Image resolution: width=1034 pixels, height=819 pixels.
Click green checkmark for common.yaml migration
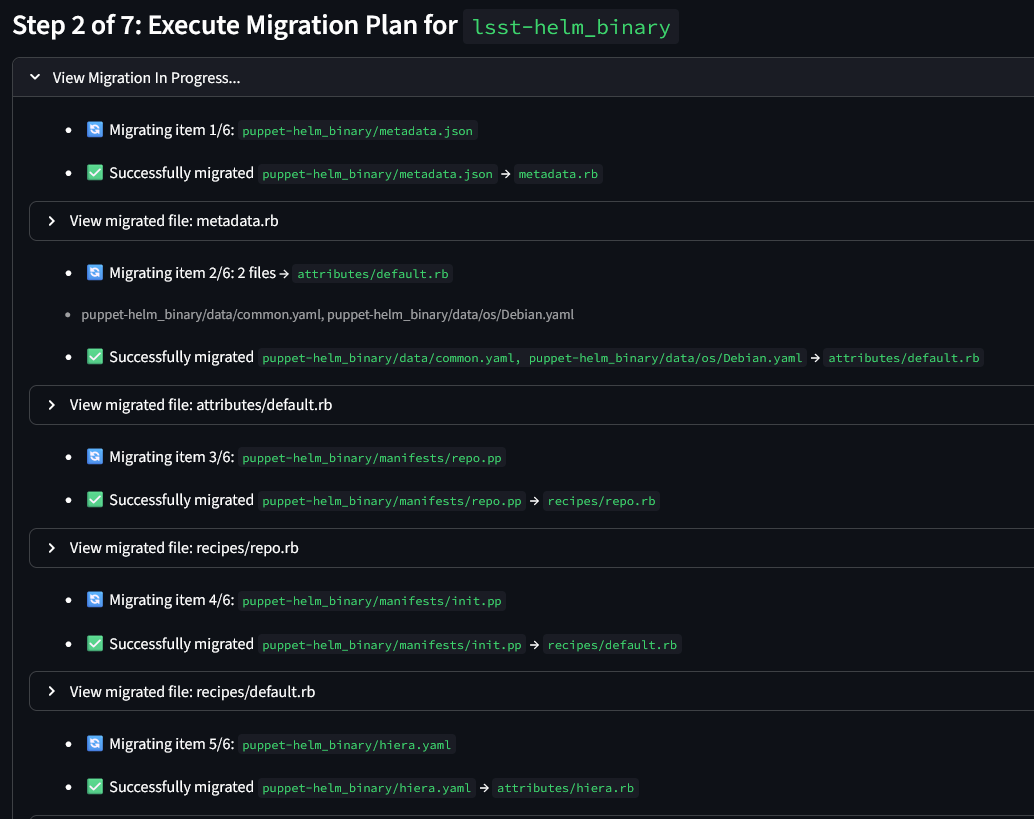tap(95, 357)
